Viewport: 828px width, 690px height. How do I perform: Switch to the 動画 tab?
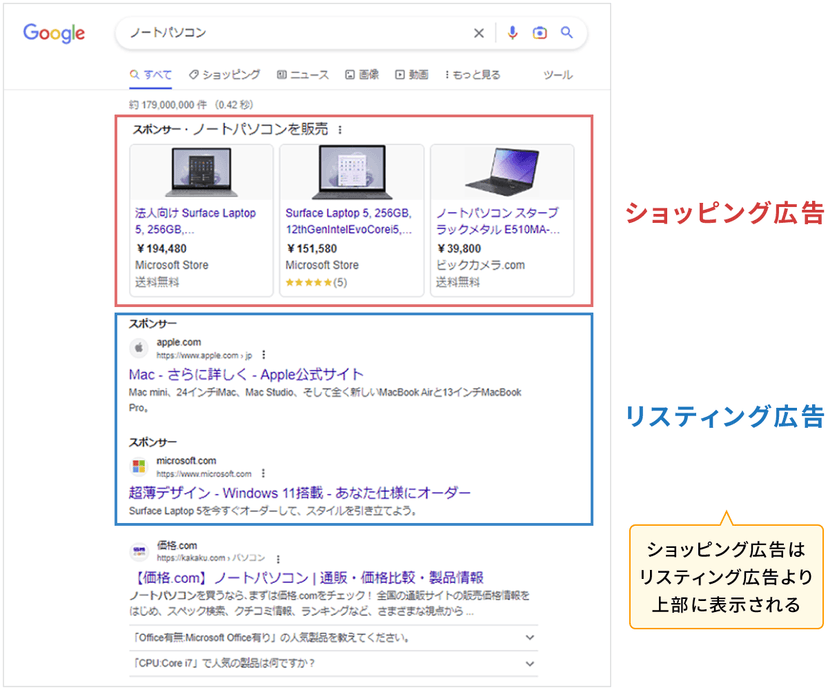tap(412, 75)
